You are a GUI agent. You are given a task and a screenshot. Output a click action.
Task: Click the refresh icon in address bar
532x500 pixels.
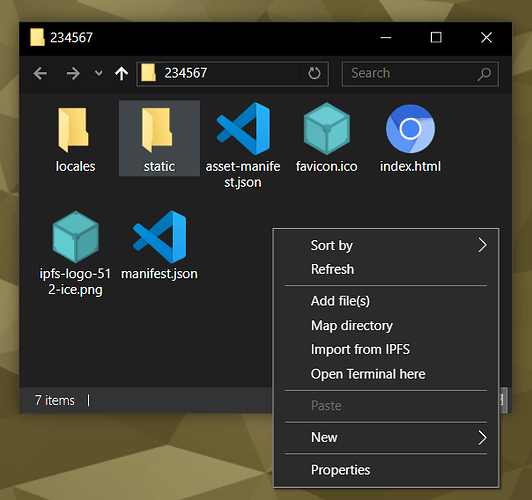(314, 73)
